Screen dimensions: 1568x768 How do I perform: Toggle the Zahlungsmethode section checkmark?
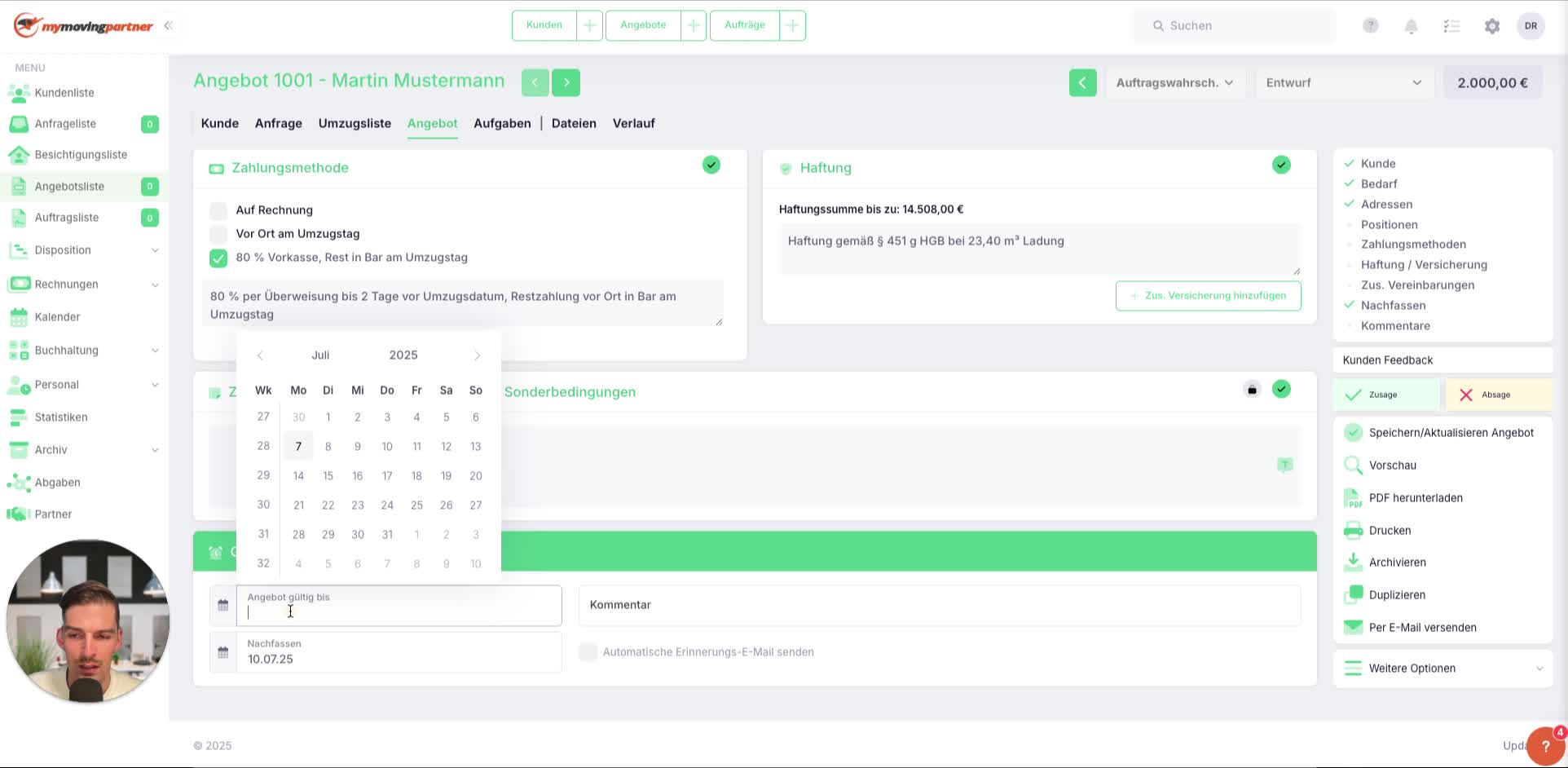pos(711,165)
